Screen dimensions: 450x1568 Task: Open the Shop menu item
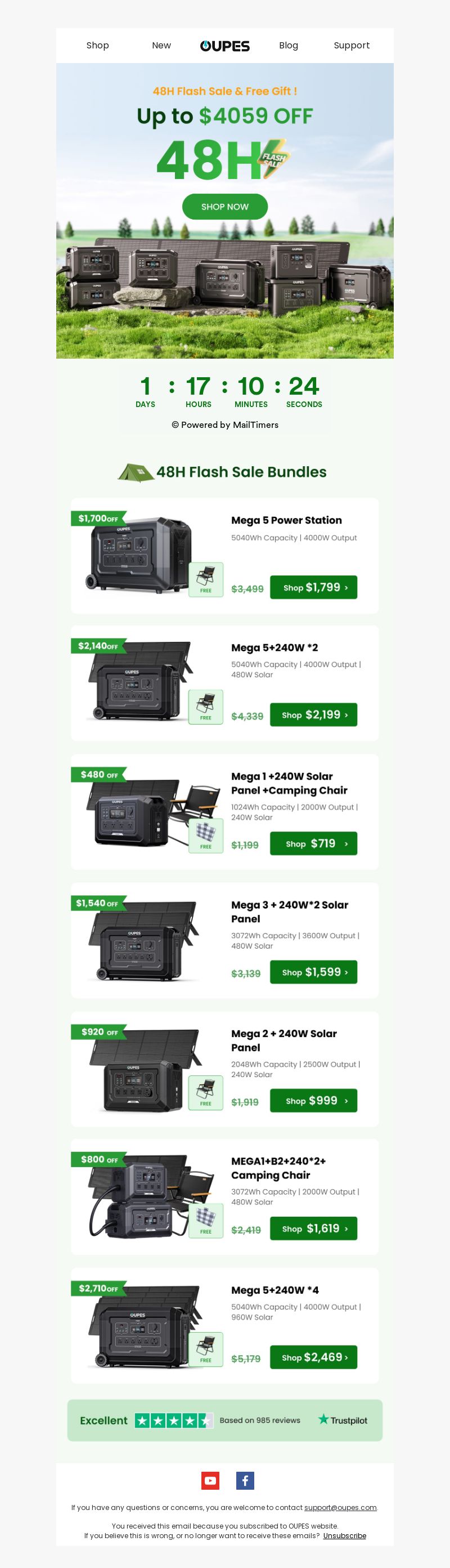(97, 46)
